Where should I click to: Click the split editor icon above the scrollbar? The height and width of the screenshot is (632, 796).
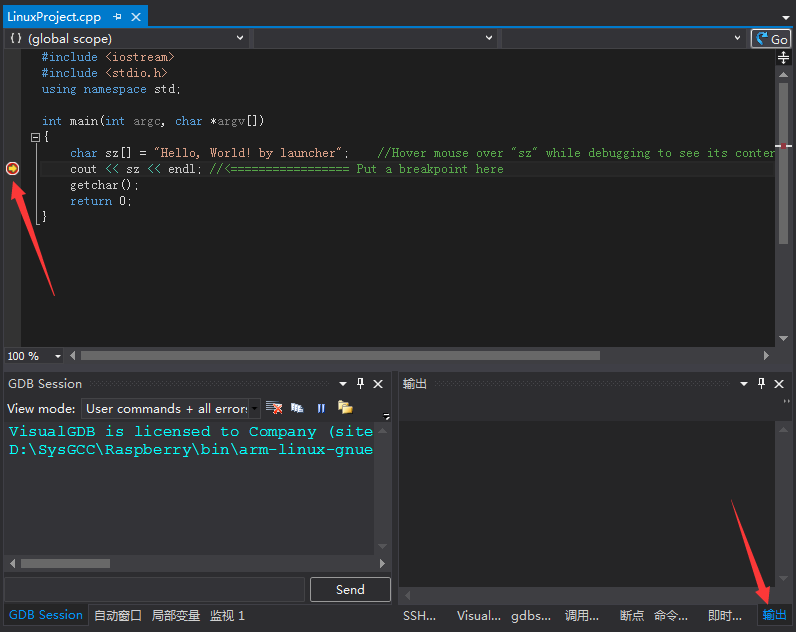click(x=783, y=58)
